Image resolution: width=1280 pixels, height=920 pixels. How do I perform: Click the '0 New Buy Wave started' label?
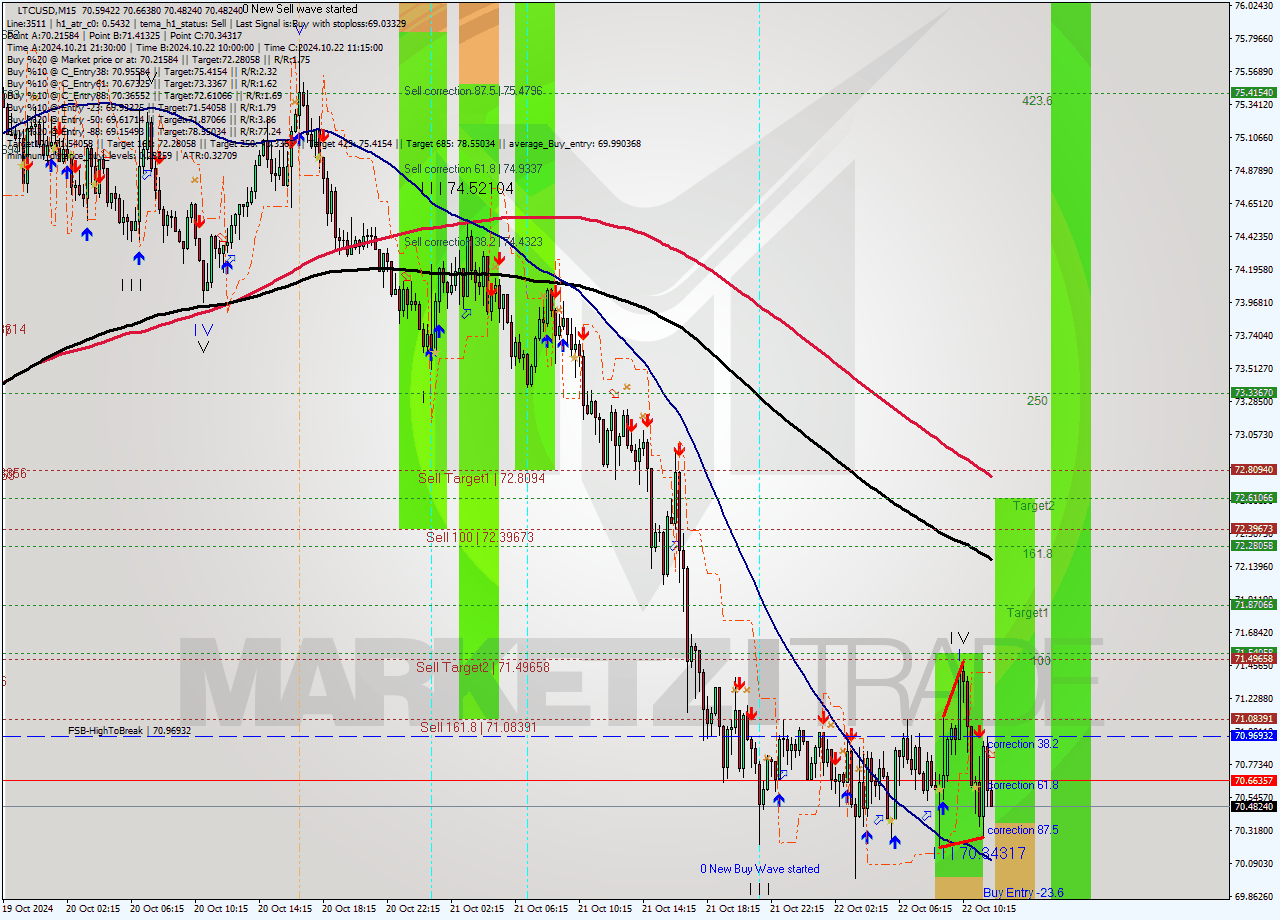(760, 869)
